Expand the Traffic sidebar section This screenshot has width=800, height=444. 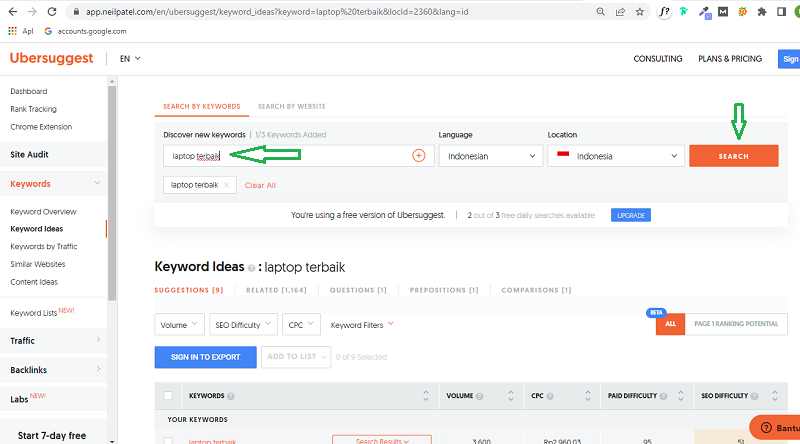pos(98,340)
